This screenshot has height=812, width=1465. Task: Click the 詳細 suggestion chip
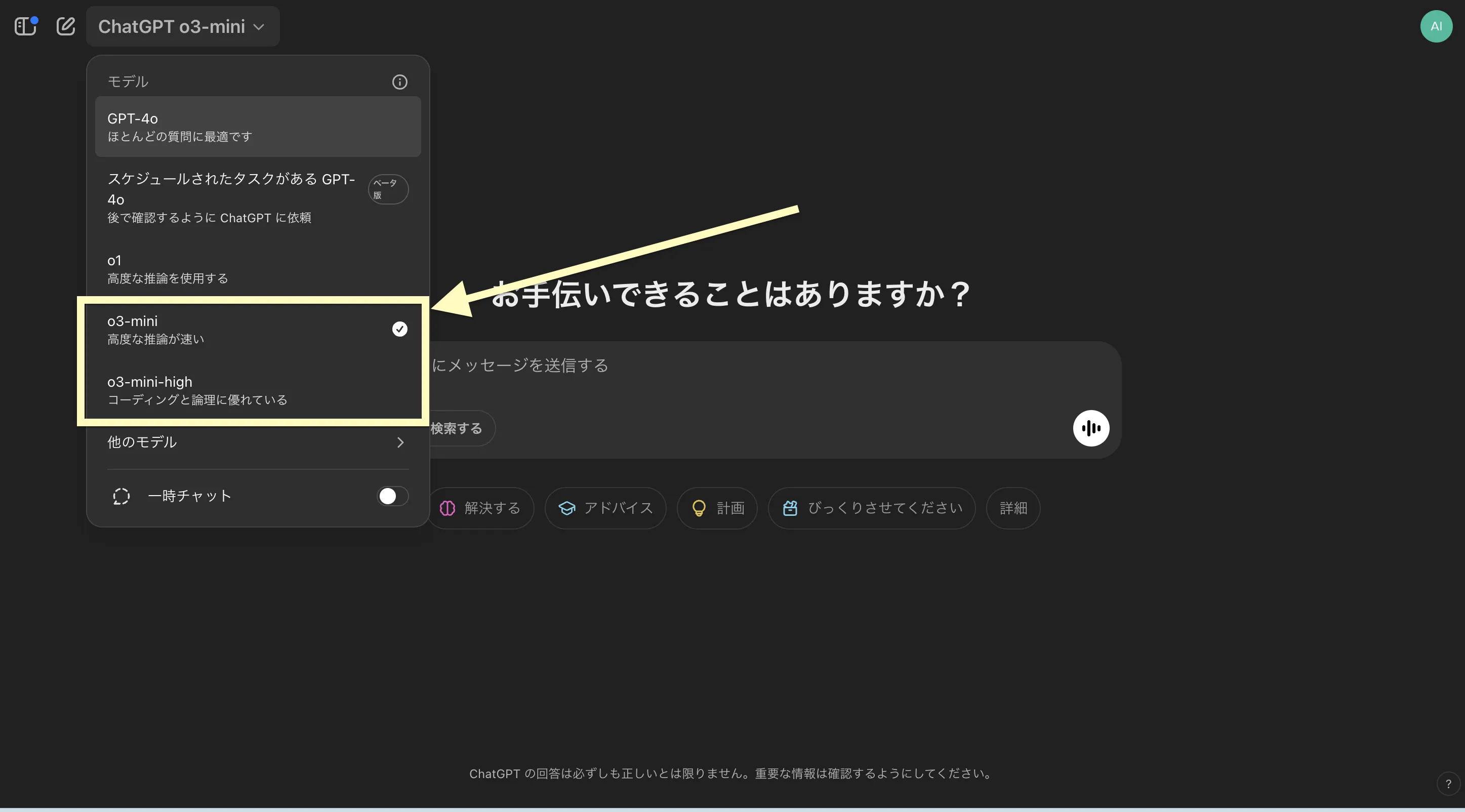(x=1013, y=508)
